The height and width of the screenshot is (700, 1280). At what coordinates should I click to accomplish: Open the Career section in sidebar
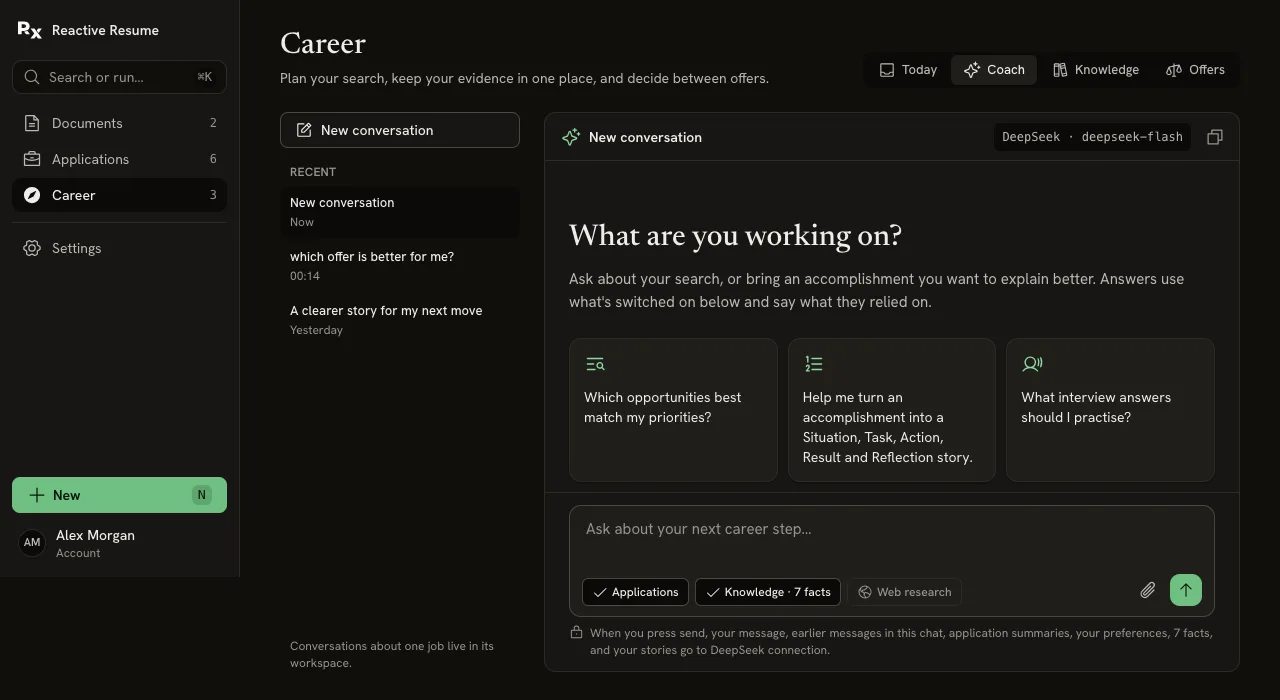[x=119, y=195]
